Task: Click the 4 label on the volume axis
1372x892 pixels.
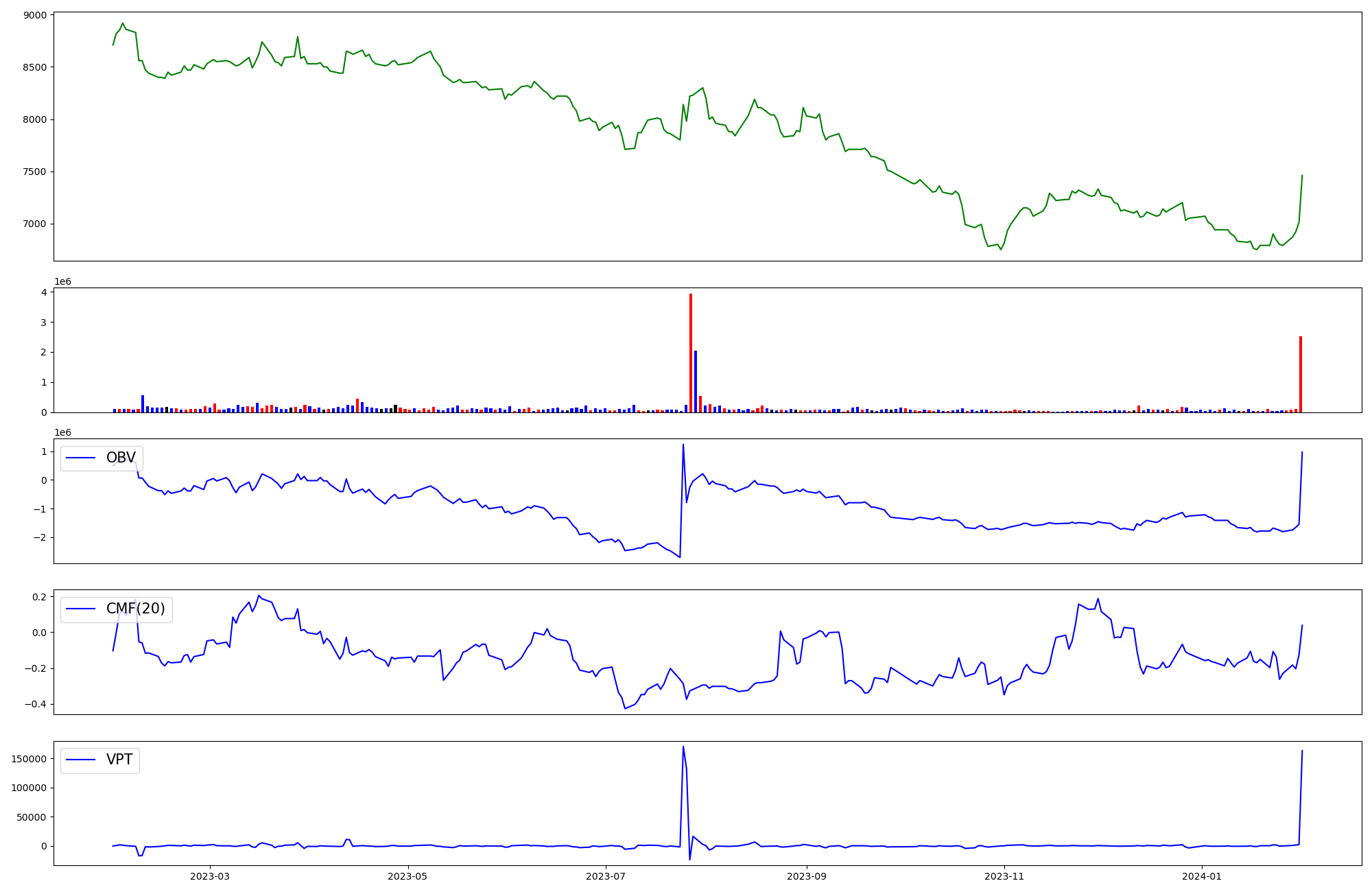Action: [x=44, y=292]
